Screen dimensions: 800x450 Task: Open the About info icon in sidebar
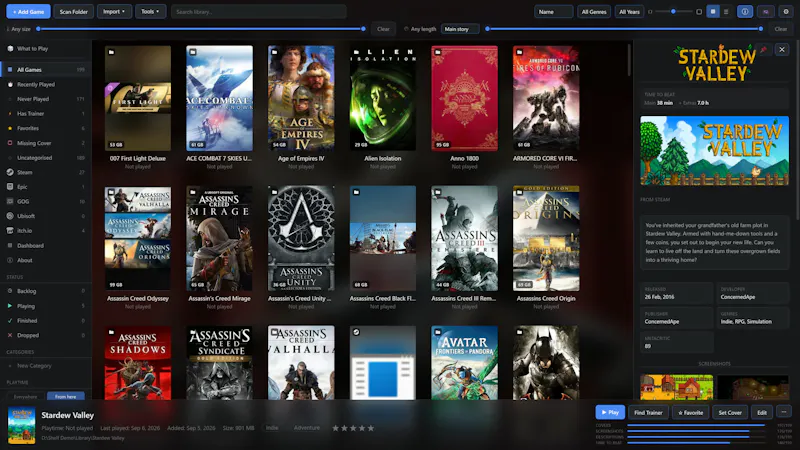[x=10, y=260]
